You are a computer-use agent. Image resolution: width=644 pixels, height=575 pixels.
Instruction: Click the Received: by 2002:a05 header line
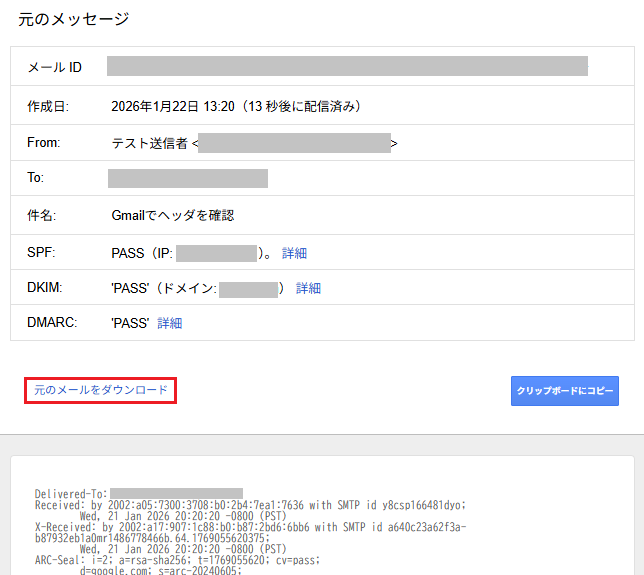pos(251,505)
